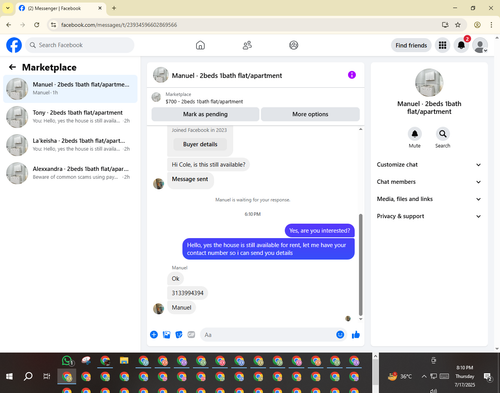Open more actions plus icon in composer

point(154,335)
